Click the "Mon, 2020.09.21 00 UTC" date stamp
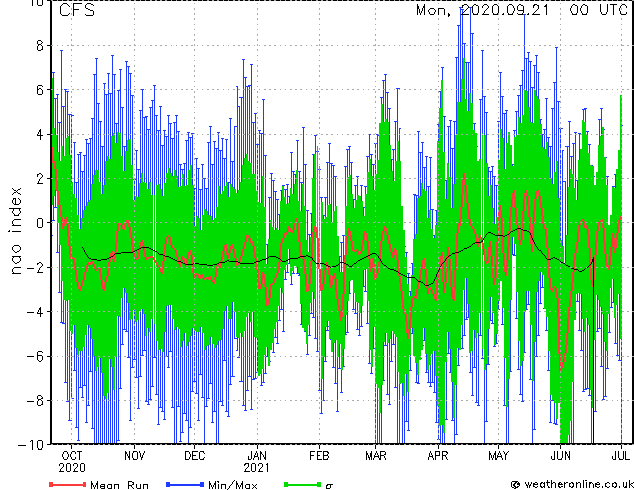This screenshot has width=634, height=490. click(x=522, y=10)
